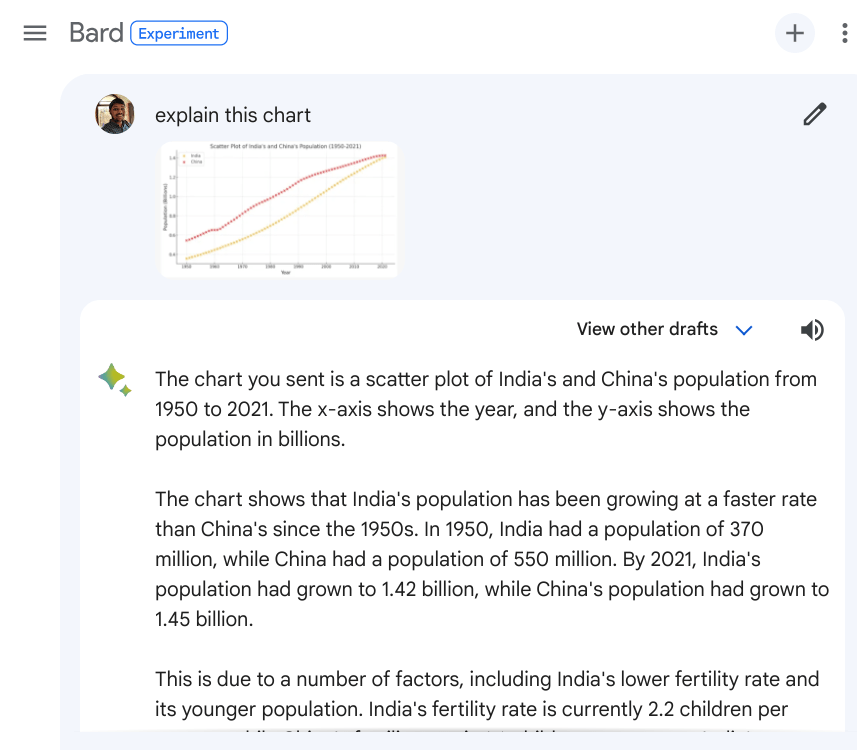Click the paragraph mentioning 370 million population
The height and width of the screenshot is (750, 857).
[492, 559]
